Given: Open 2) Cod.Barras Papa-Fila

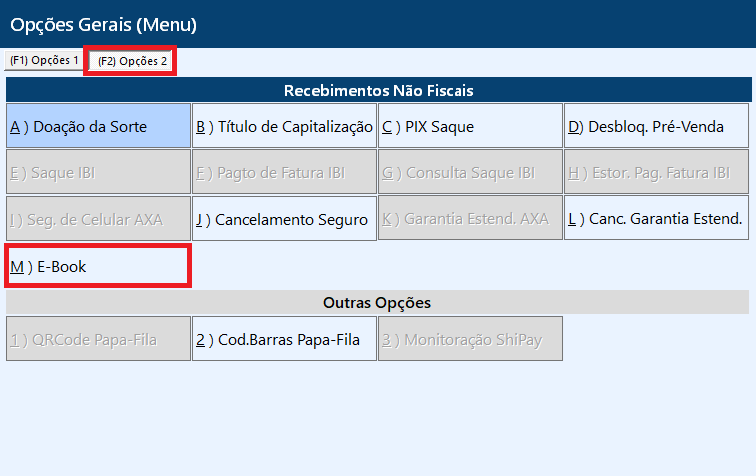Looking at the screenshot, I should click(x=284, y=339).
